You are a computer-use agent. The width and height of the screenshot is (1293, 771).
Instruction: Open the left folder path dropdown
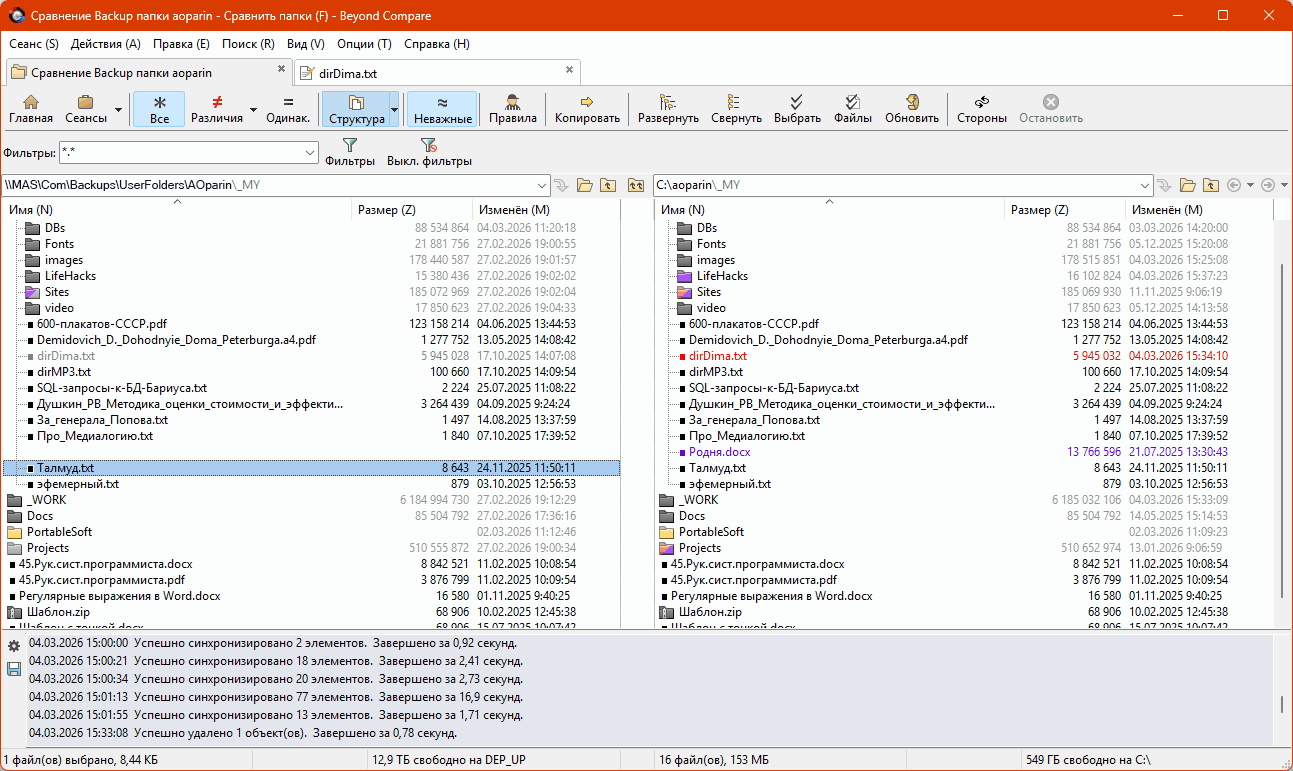click(542, 185)
